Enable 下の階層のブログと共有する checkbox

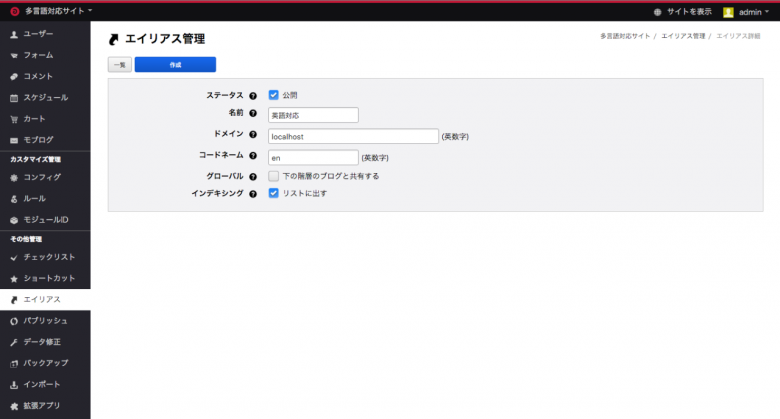point(273,176)
